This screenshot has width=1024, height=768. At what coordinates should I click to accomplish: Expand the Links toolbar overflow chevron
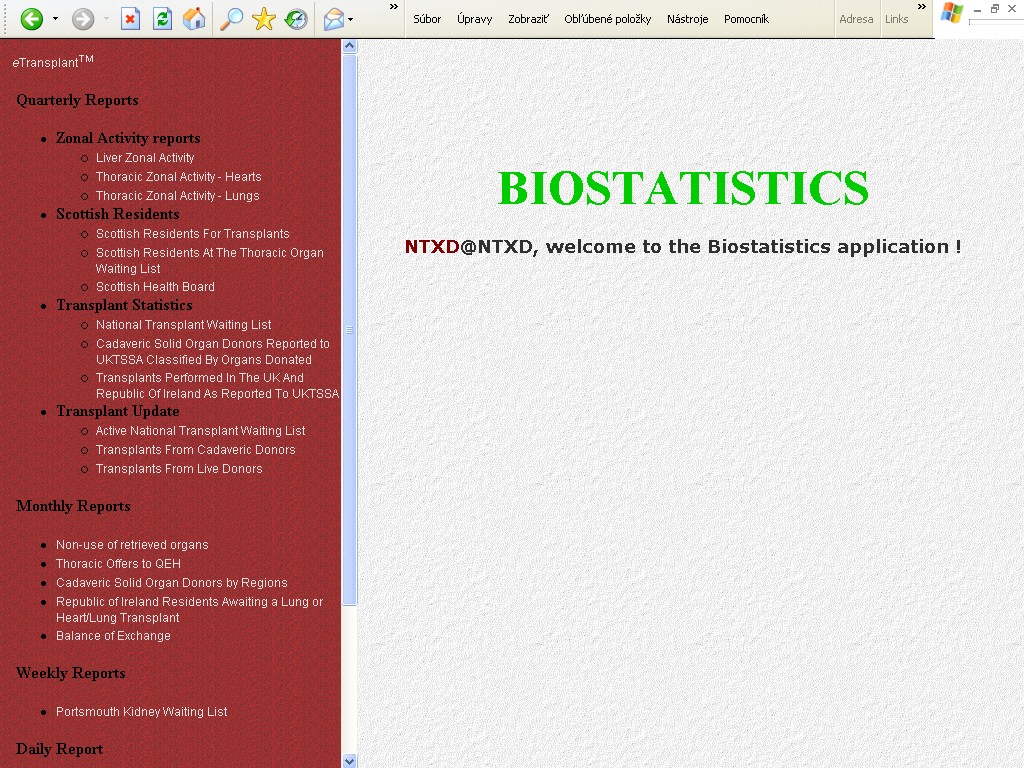click(x=921, y=7)
